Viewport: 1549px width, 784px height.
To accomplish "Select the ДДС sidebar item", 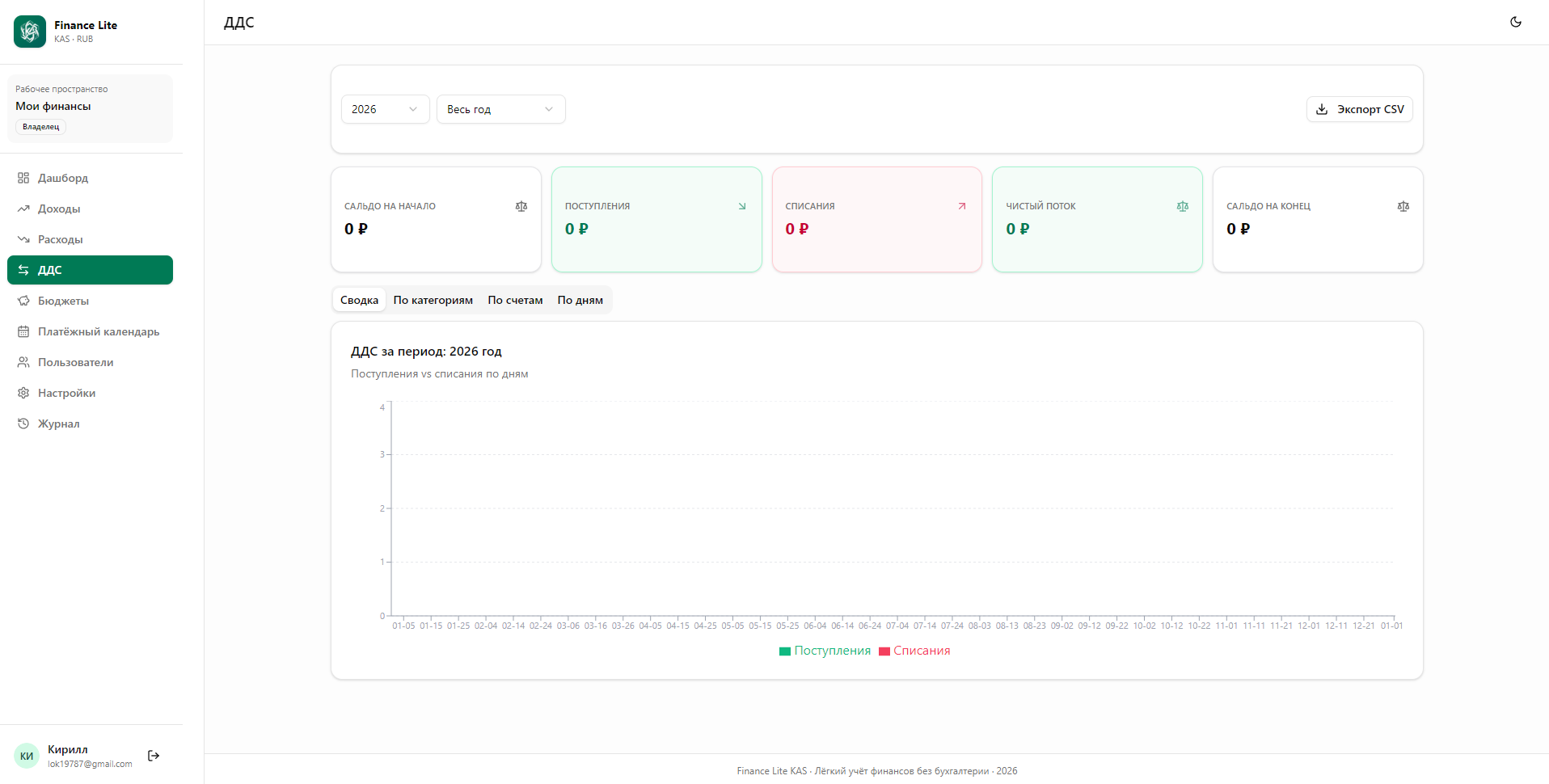I will [90, 270].
